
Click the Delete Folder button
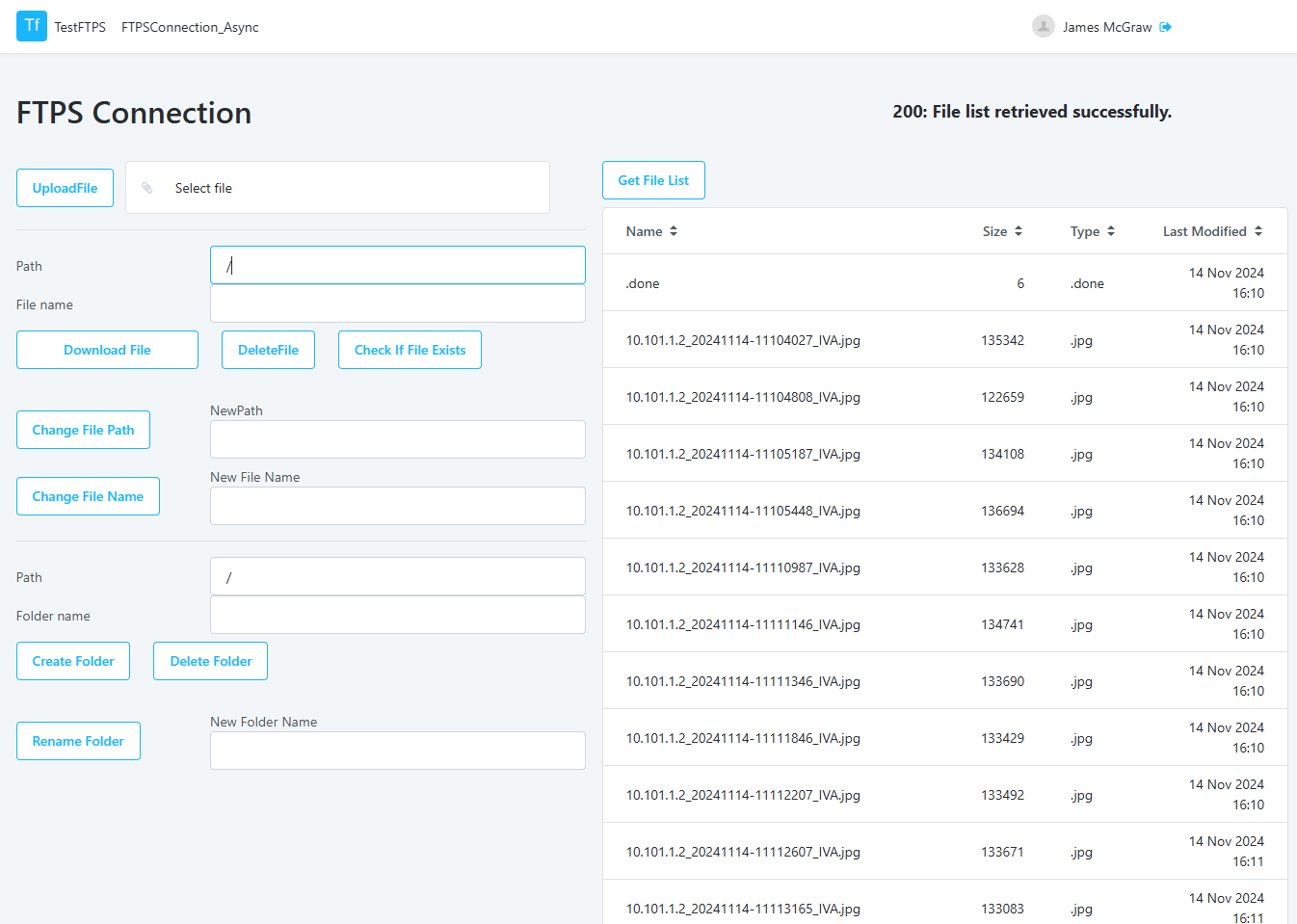point(210,661)
